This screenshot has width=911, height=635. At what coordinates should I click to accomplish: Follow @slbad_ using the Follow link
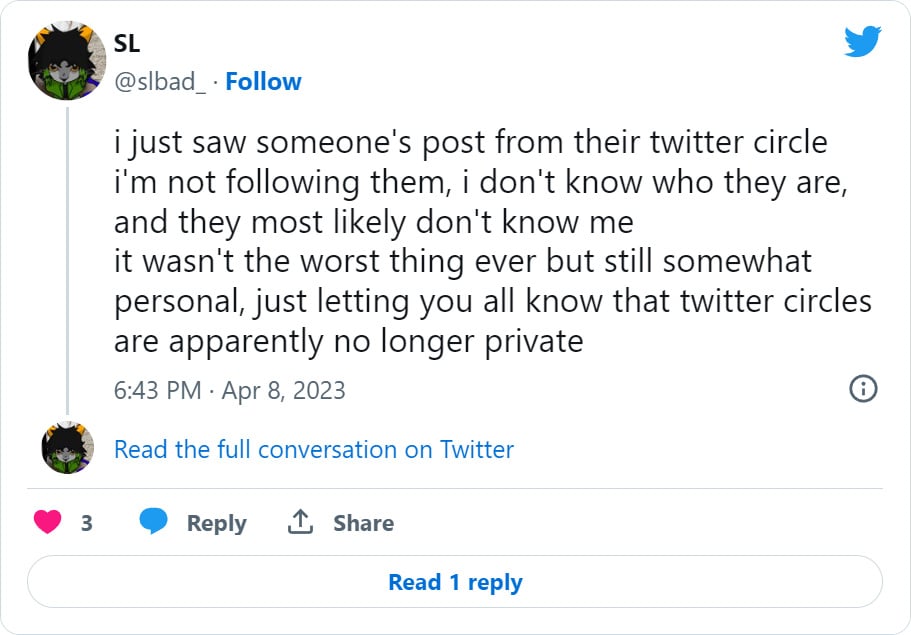coord(263,81)
